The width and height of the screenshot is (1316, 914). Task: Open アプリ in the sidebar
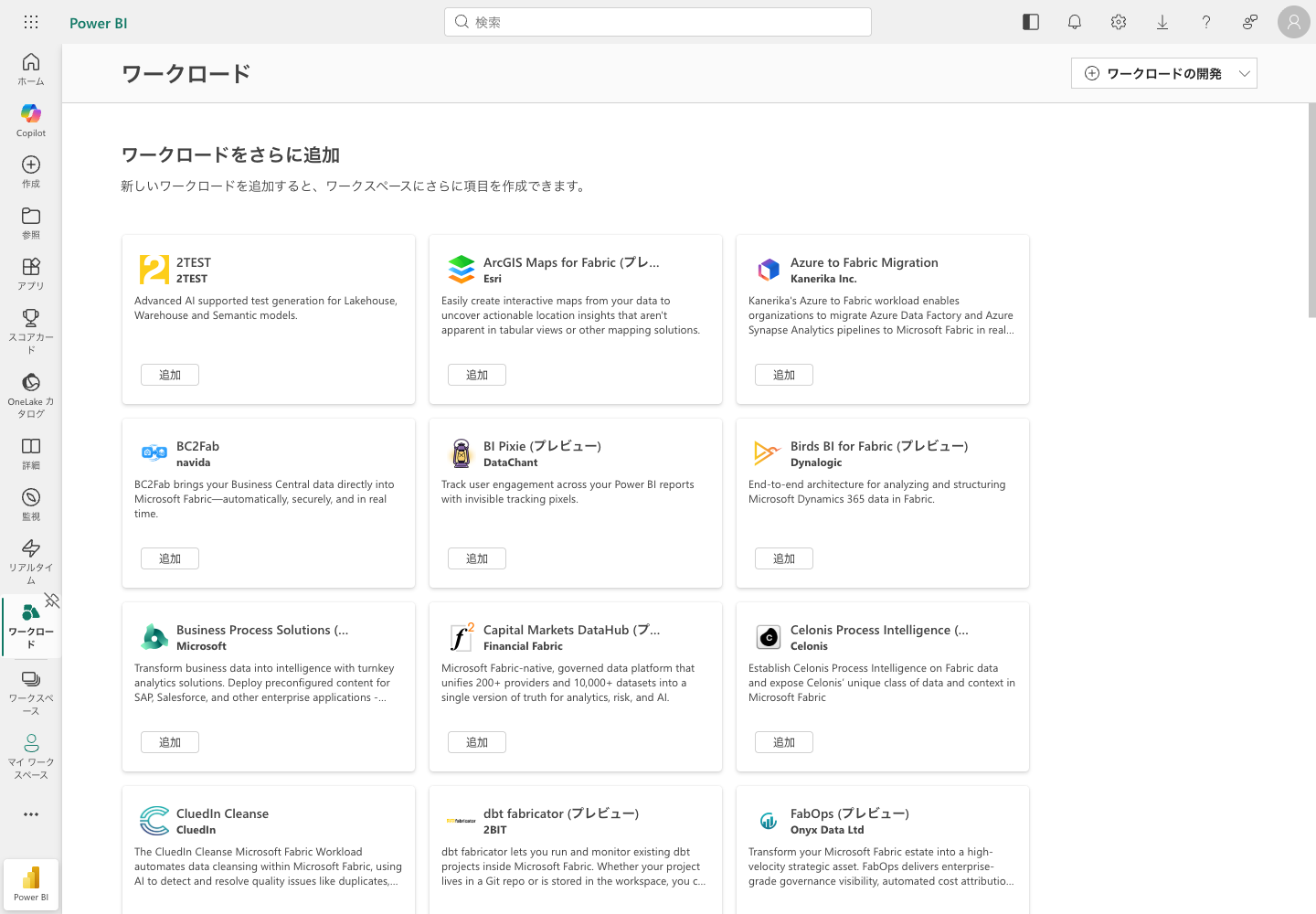pos(31,273)
